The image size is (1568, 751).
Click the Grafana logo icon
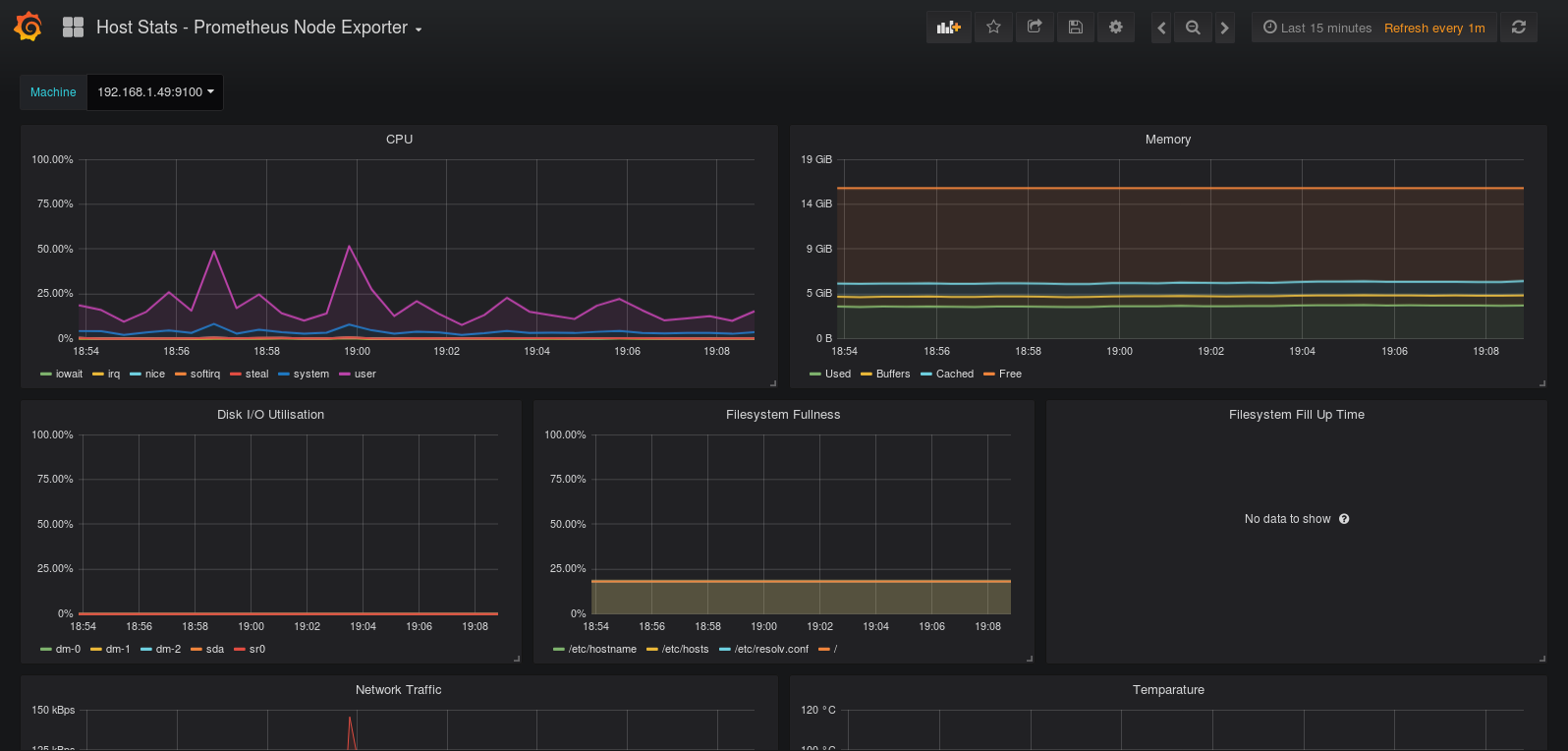(x=28, y=27)
